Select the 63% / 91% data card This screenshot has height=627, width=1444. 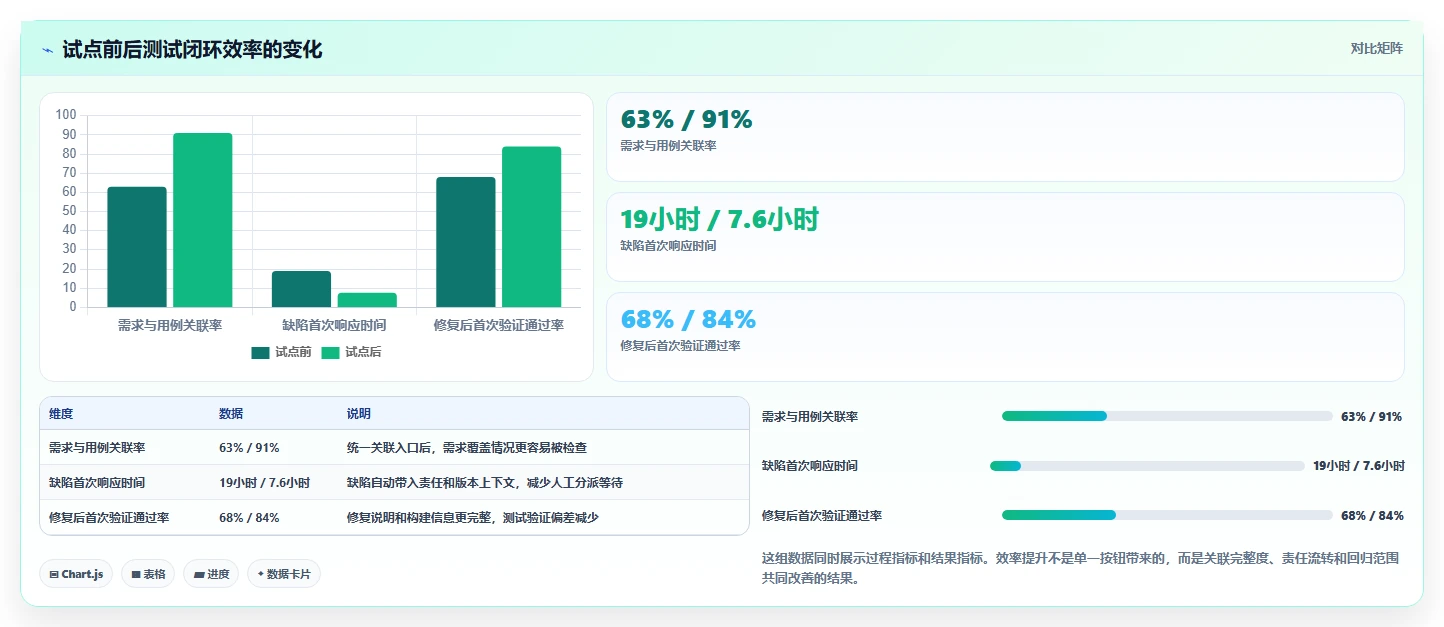(x=1005, y=137)
